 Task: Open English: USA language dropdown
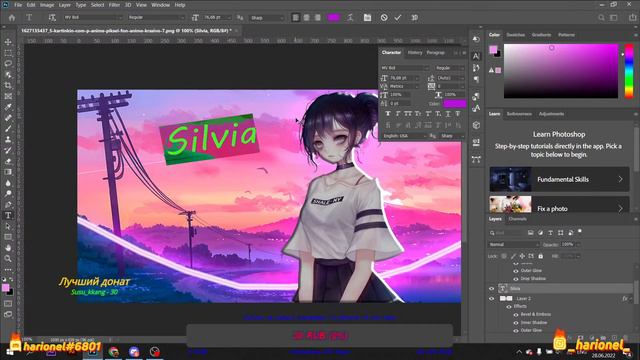pos(404,136)
